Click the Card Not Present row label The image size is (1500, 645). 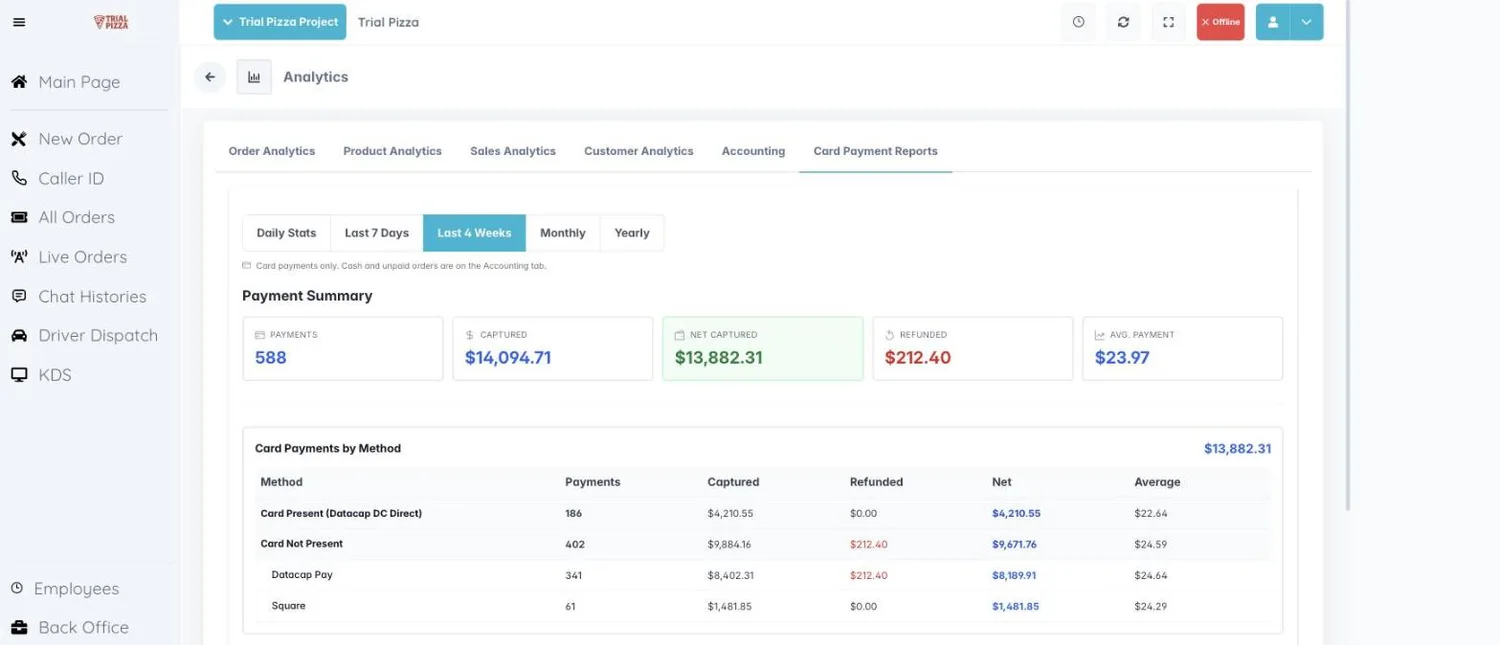coord(302,544)
